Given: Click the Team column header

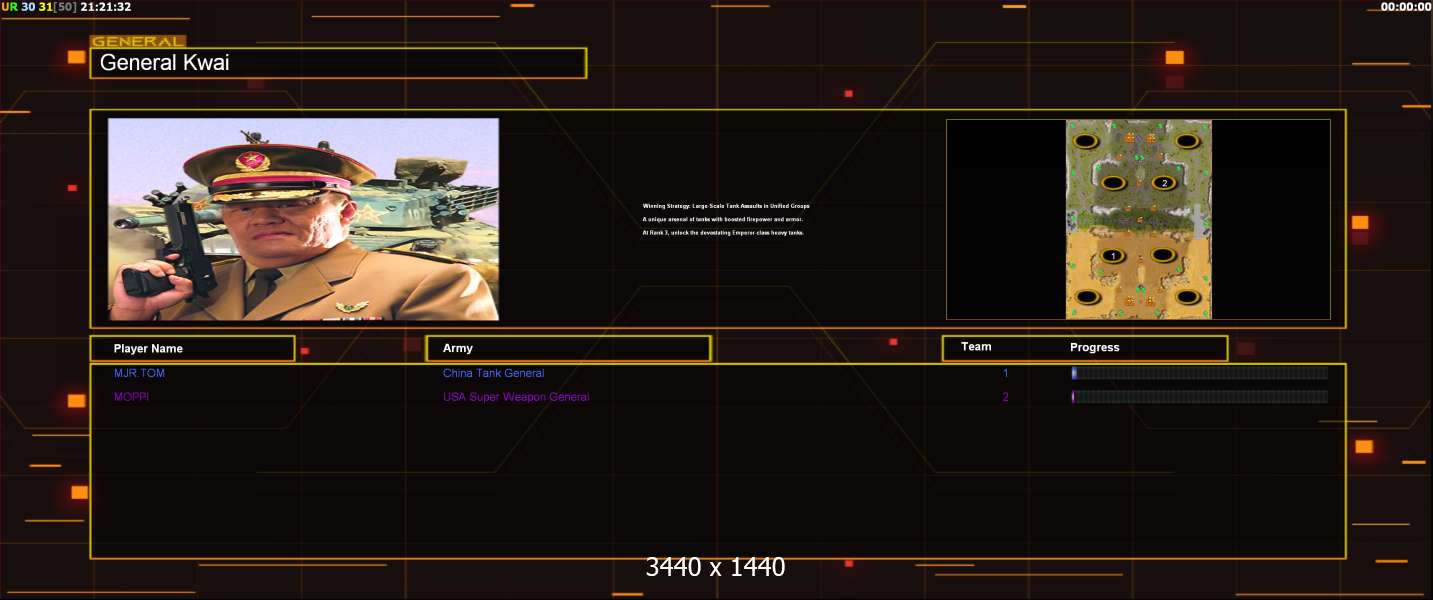Looking at the screenshot, I should tap(976, 347).
